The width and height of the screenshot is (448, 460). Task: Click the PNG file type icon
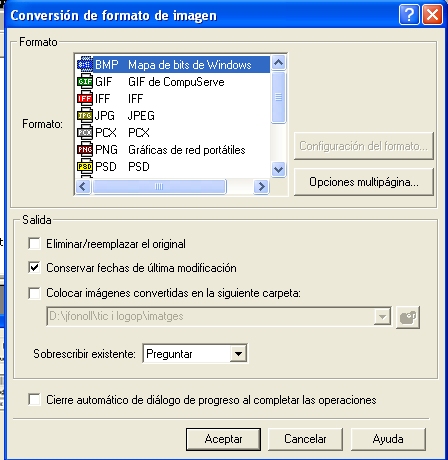pos(85,149)
